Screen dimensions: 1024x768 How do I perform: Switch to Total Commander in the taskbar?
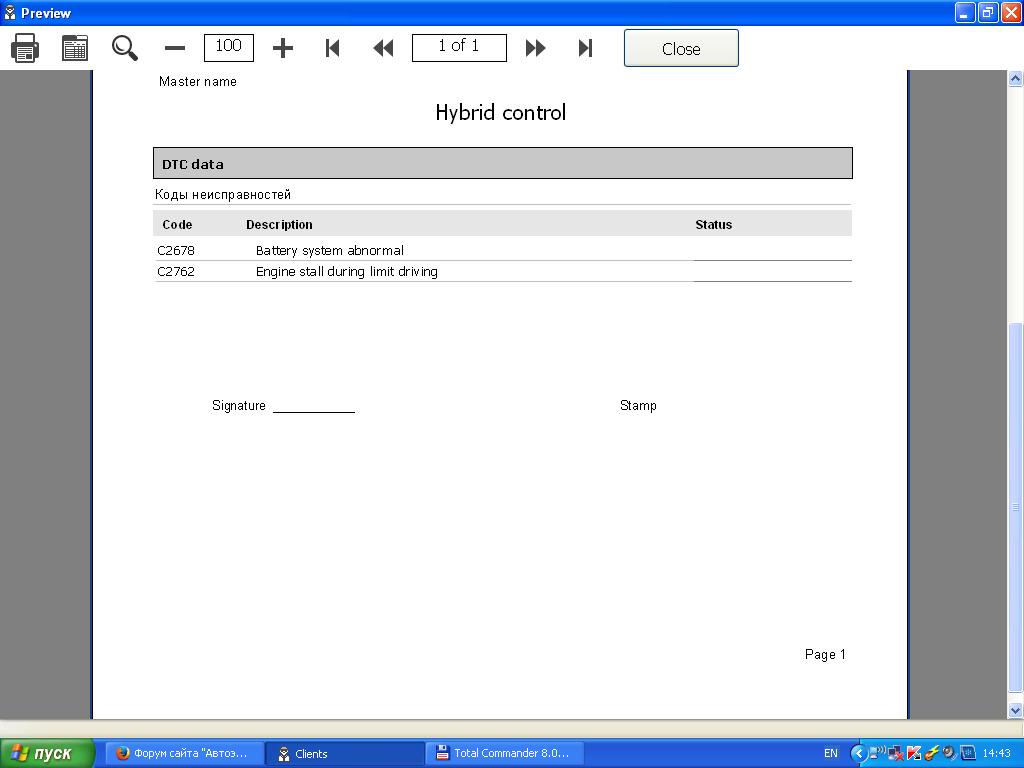click(x=505, y=753)
